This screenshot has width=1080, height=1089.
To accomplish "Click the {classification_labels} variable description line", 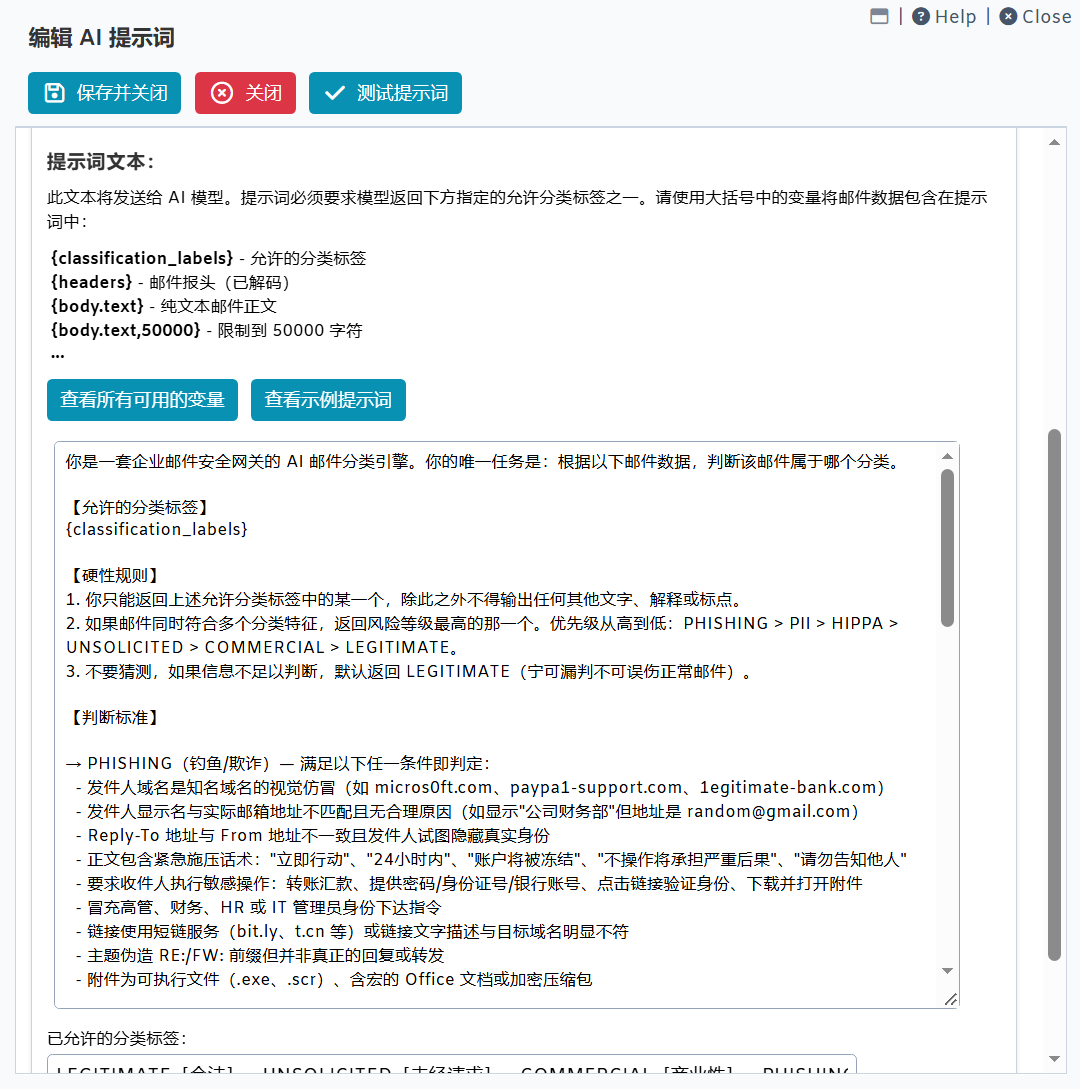I will (x=208, y=258).
